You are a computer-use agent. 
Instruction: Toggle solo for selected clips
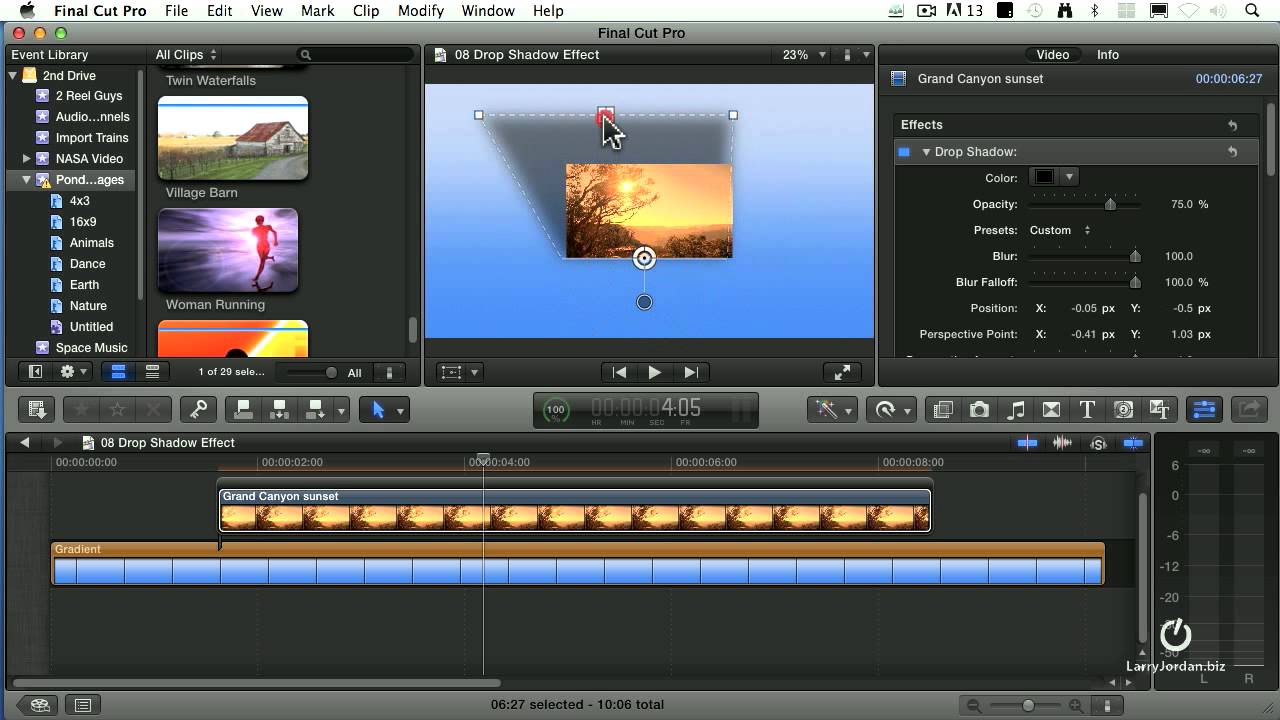click(x=1098, y=443)
